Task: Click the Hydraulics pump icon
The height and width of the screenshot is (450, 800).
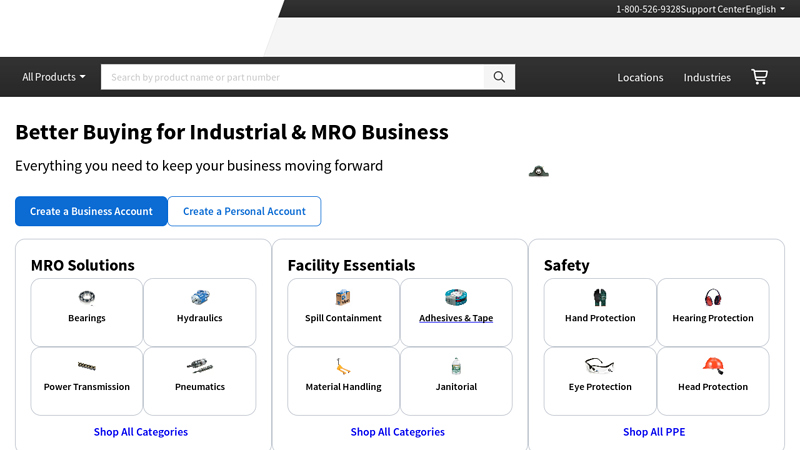Action: (x=199, y=297)
